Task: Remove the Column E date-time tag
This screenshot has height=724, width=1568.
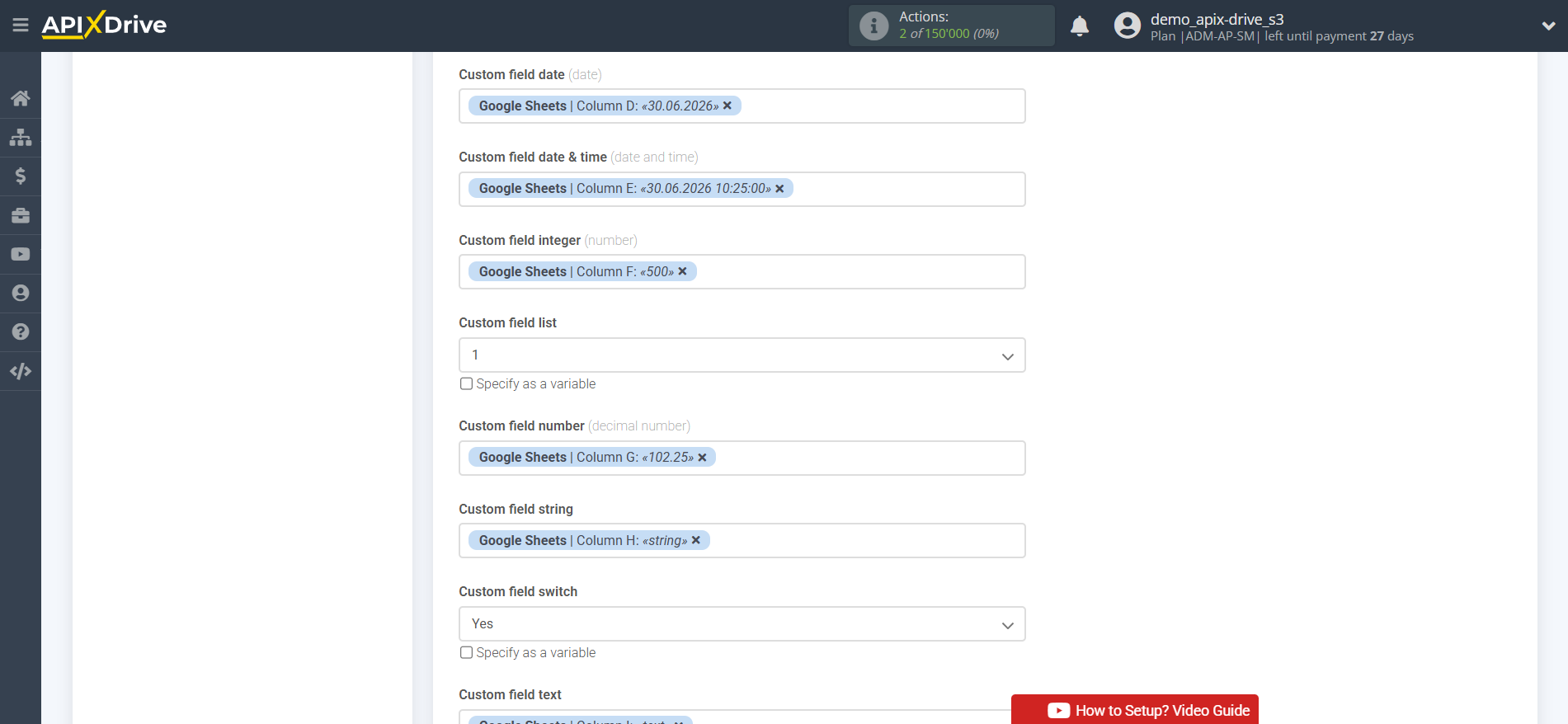Action: pyautogui.click(x=779, y=189)
